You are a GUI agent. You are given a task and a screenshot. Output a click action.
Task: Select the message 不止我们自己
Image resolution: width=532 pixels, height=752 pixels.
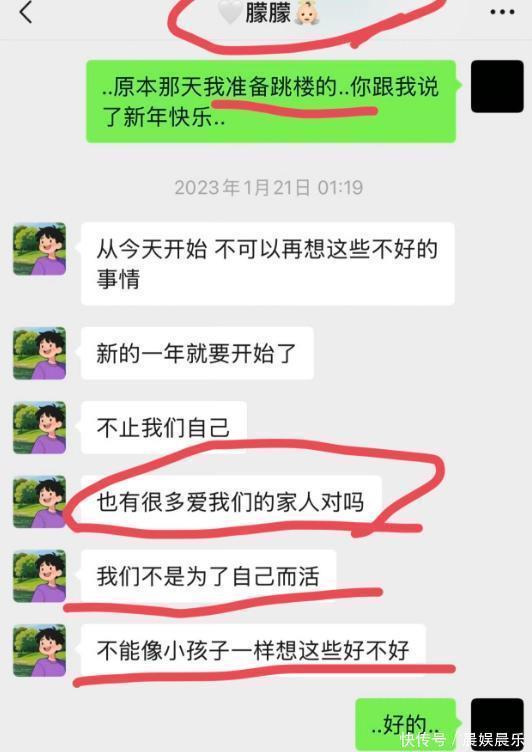coord(164,428)
